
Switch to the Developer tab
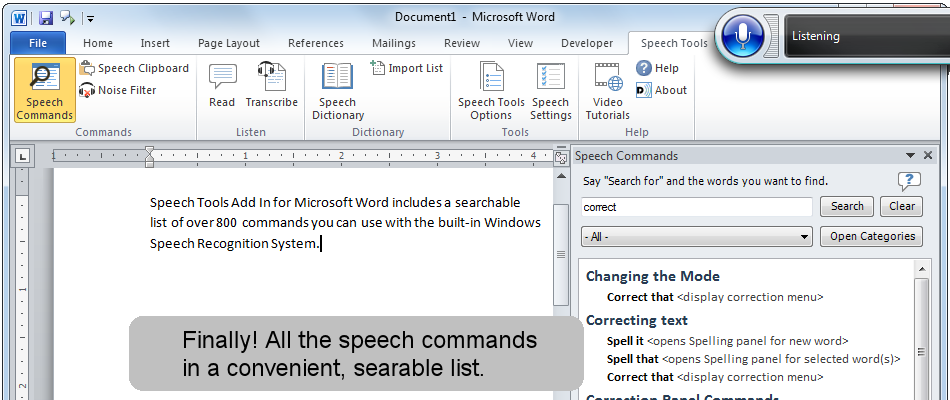pyautogui.click(x=587, y=43)
